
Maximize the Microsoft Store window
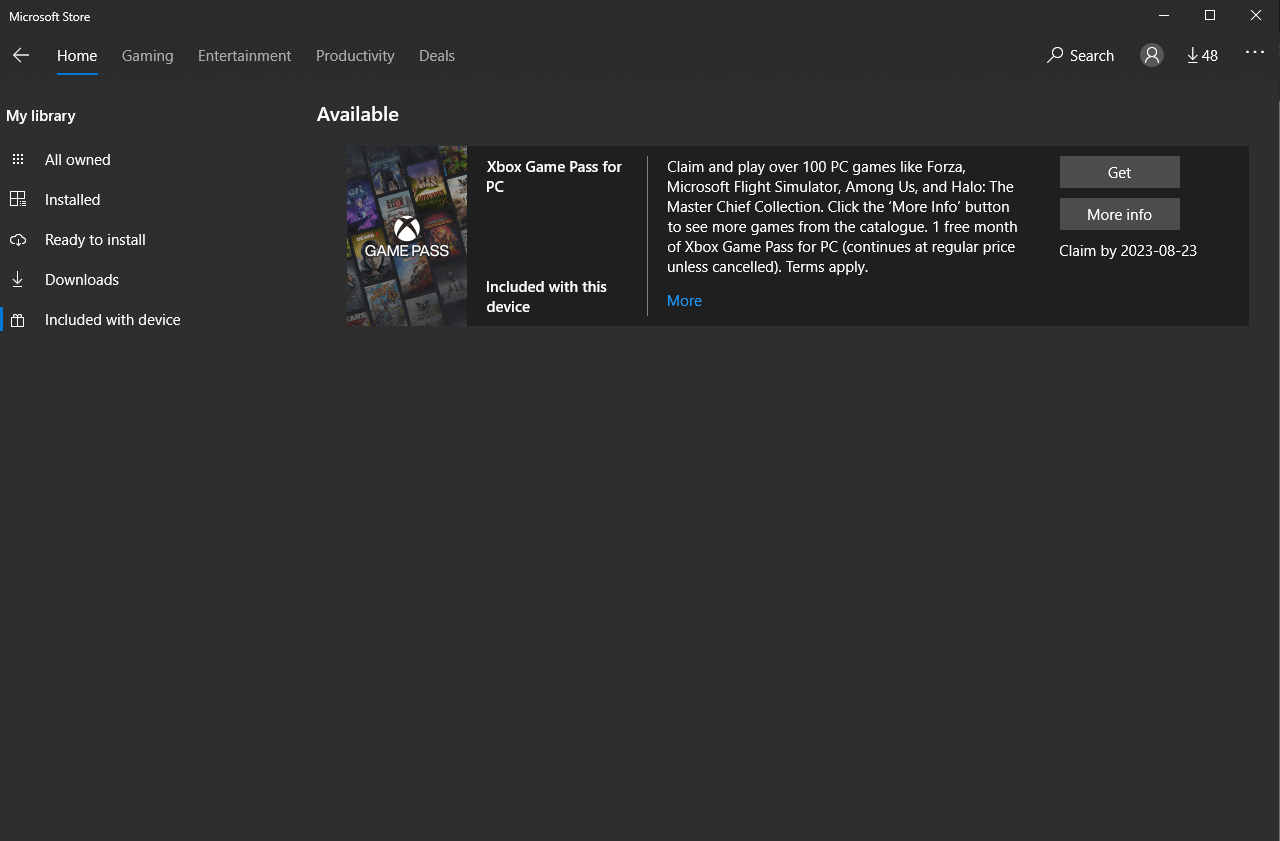click(1210, 15)
